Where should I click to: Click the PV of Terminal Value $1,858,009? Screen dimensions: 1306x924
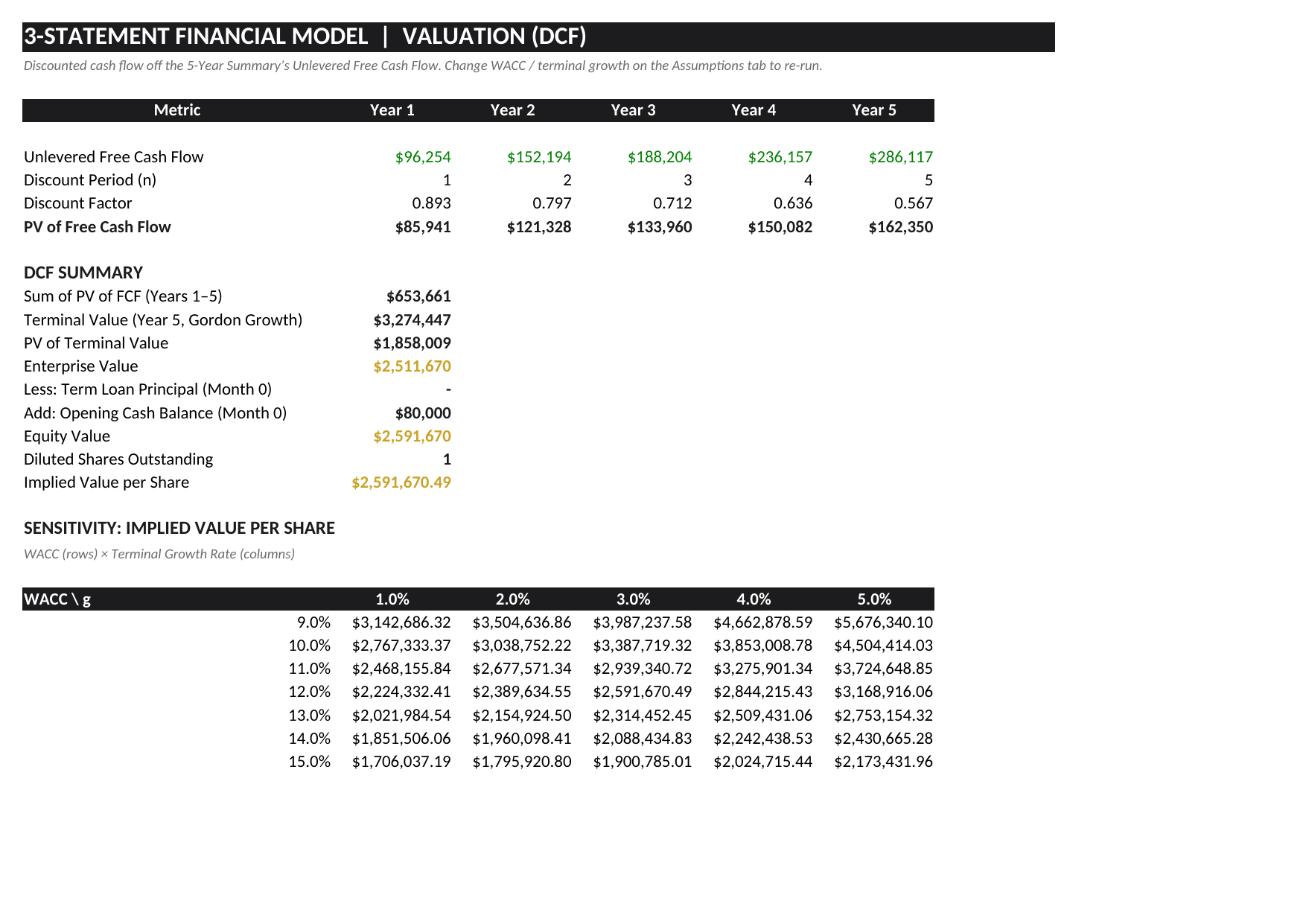tap(412, 343)
